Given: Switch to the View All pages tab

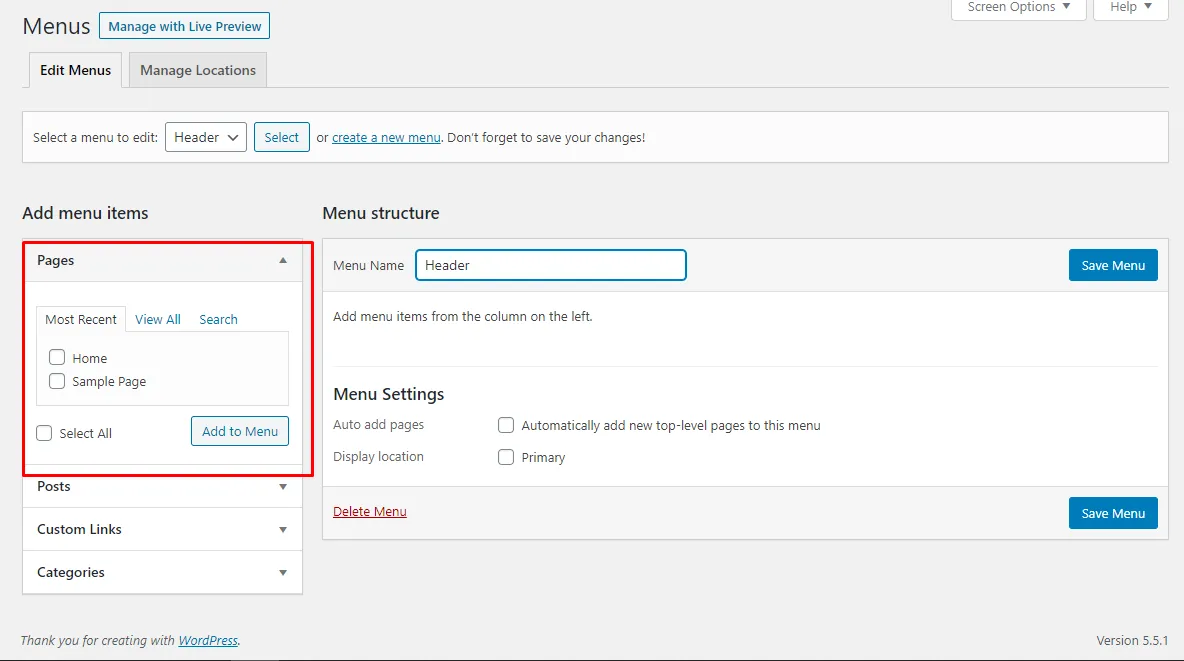Looking at the screenshot, I should coord(158,319).
